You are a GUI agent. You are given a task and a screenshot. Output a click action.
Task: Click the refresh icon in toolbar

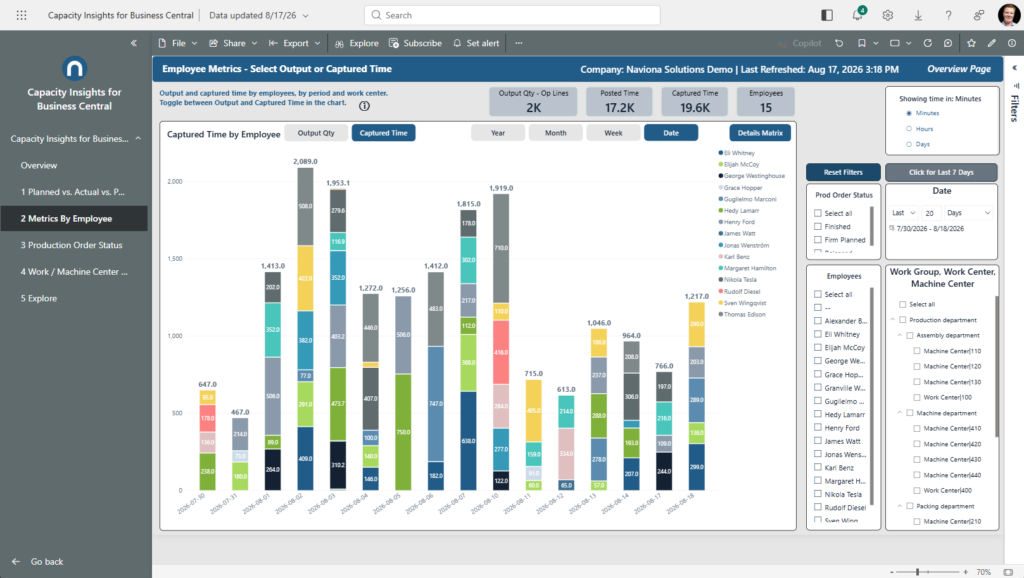pos(927,43)
